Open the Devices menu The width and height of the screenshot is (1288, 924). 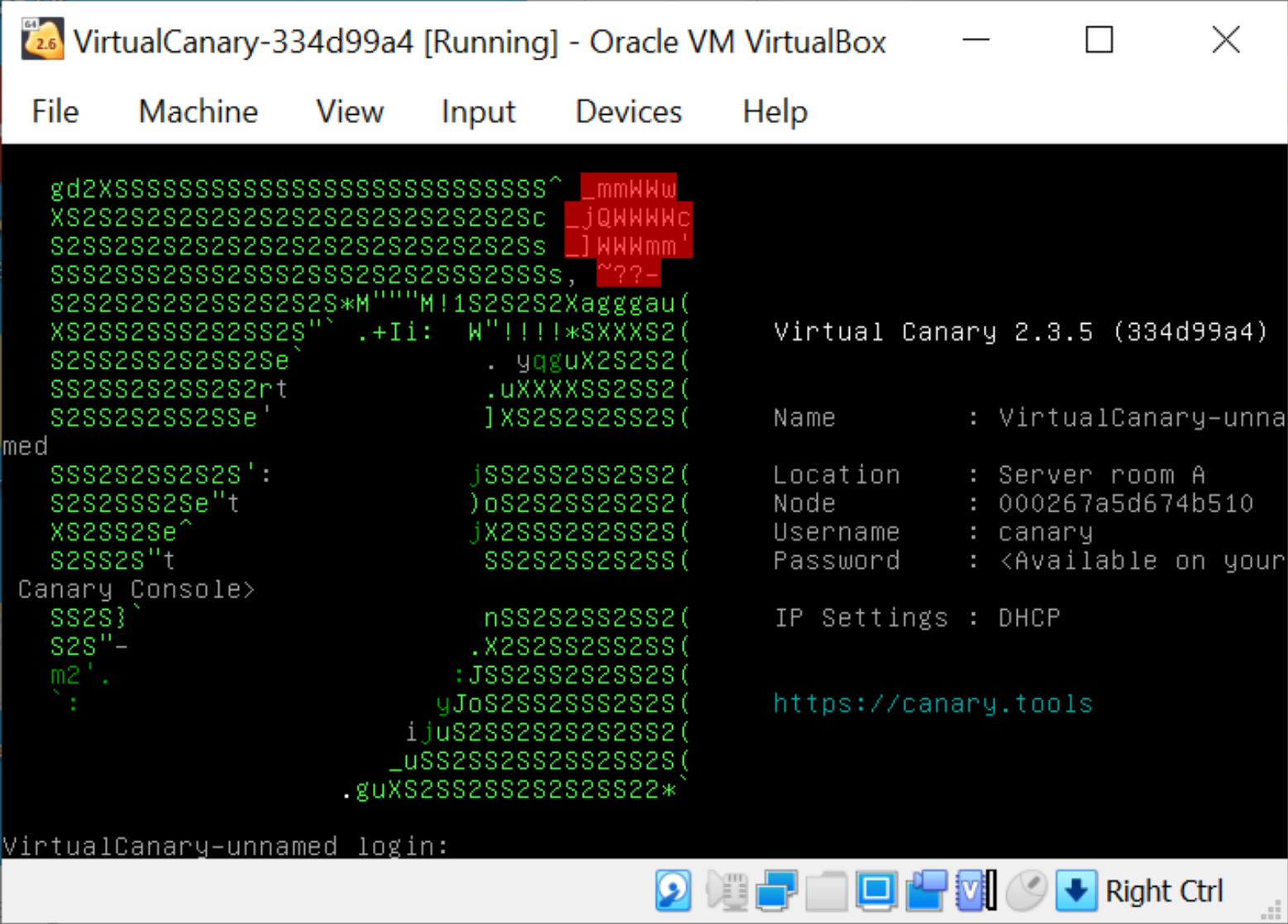629,112
